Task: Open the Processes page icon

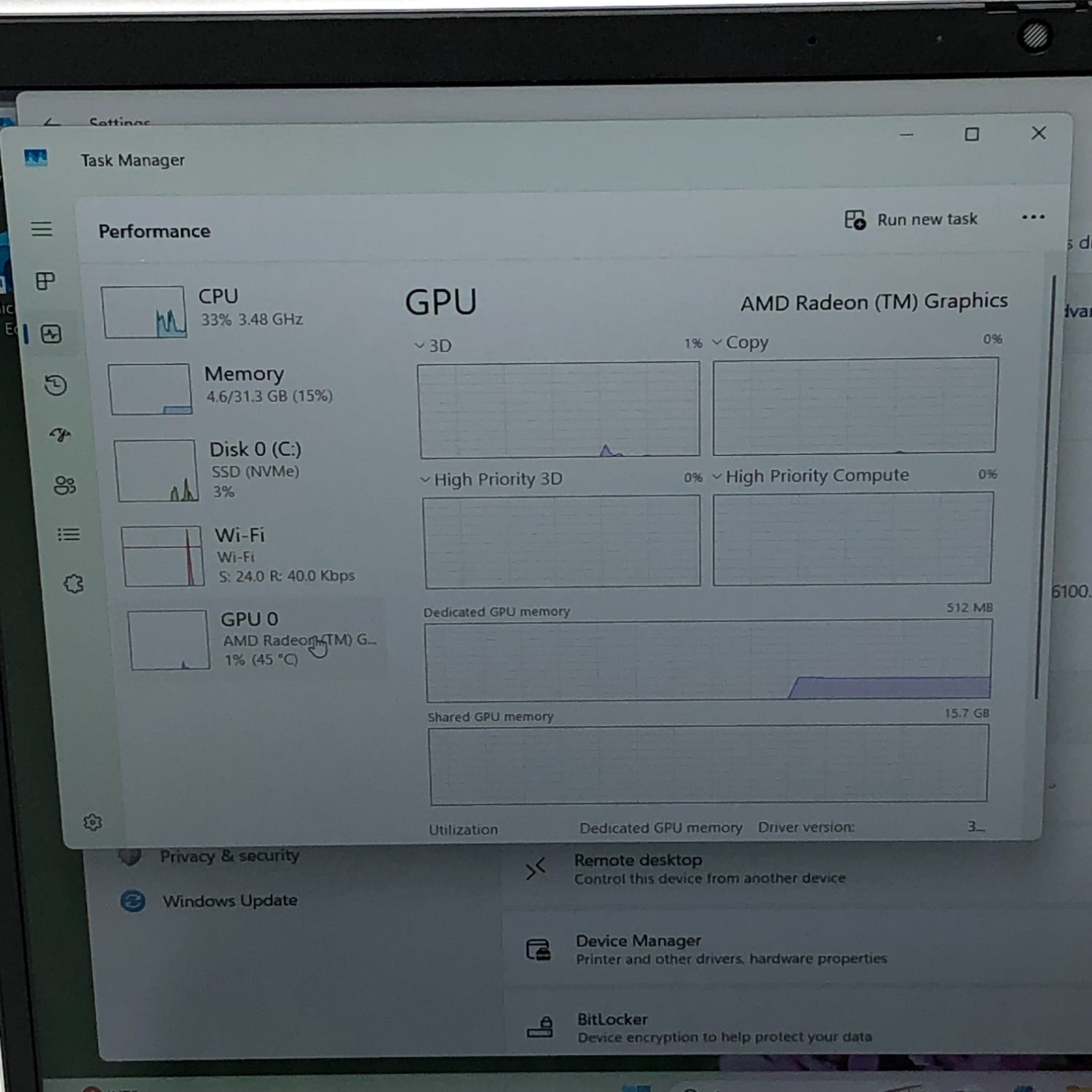Action: pos(45,281)
